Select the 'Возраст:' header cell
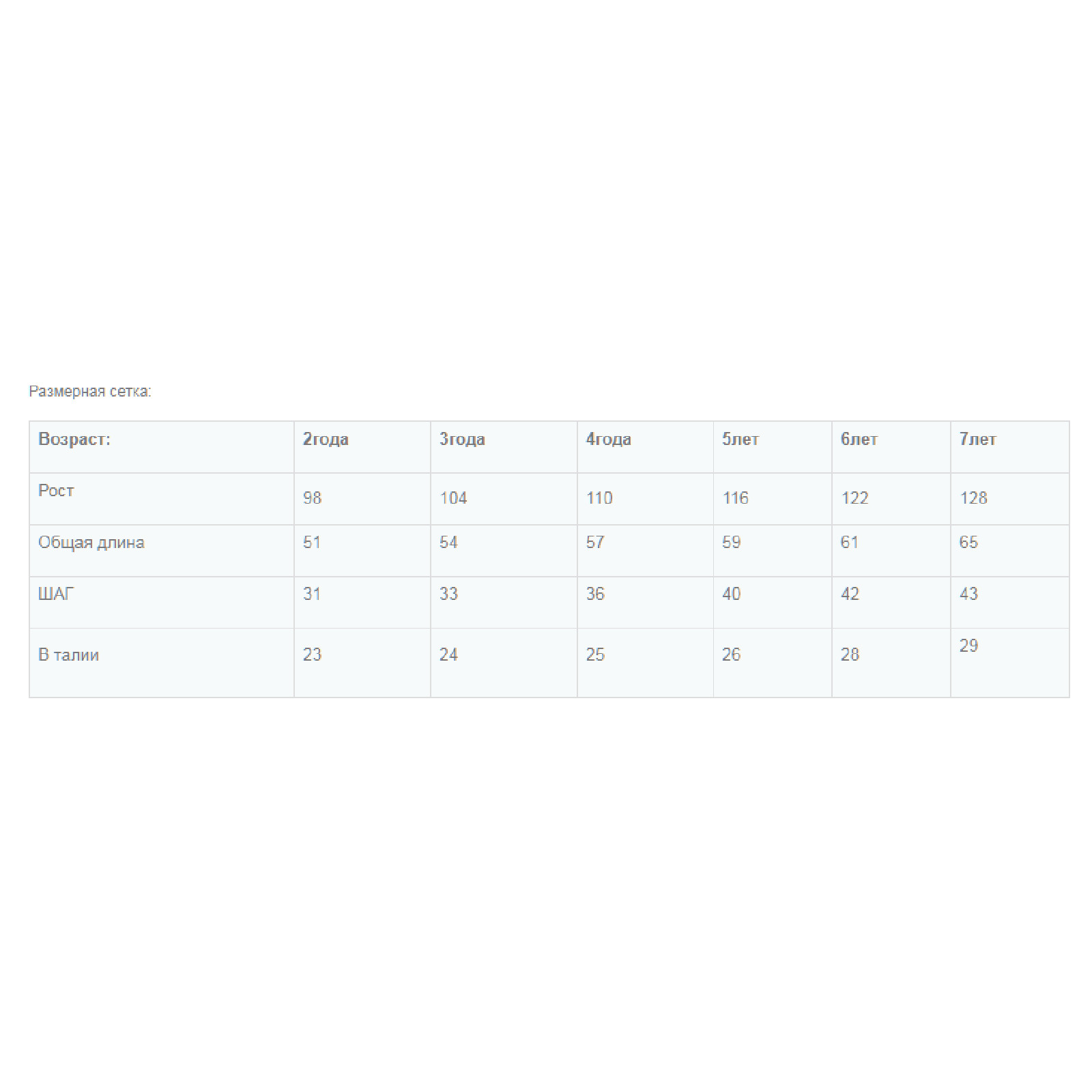This screenshot has width=1092, height=1092. 162,447
